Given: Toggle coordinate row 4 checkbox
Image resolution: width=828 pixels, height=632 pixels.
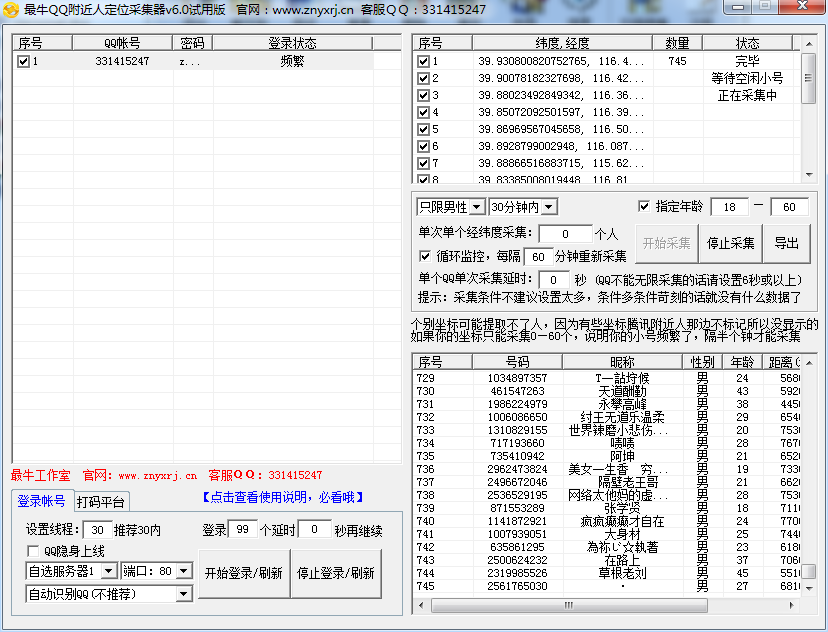Looking at the screenshot, I should (424, 112).
